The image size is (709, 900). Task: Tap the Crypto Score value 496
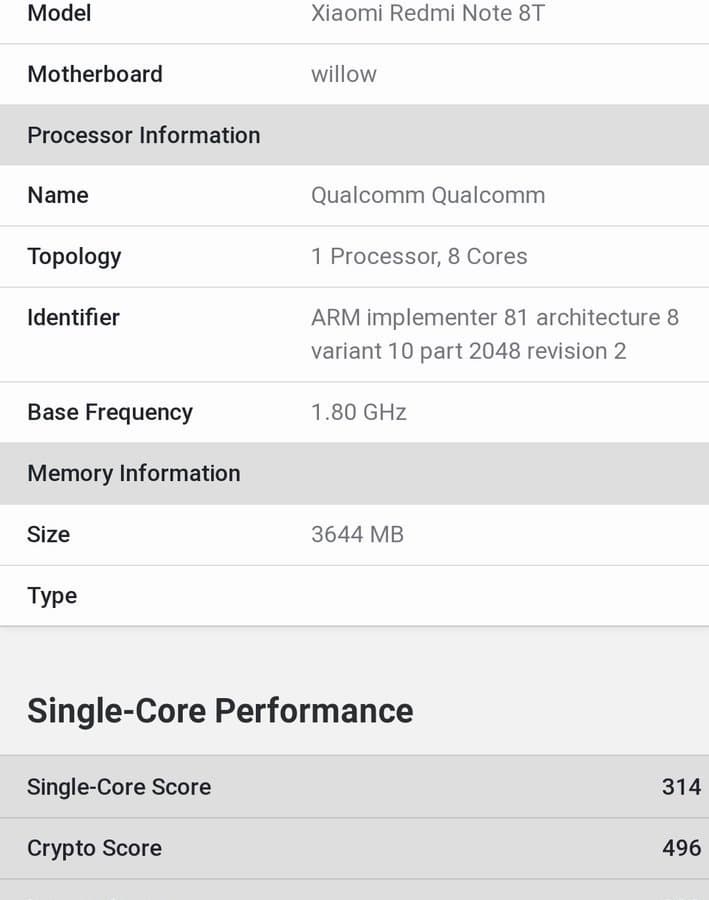(x=681, y=848)
